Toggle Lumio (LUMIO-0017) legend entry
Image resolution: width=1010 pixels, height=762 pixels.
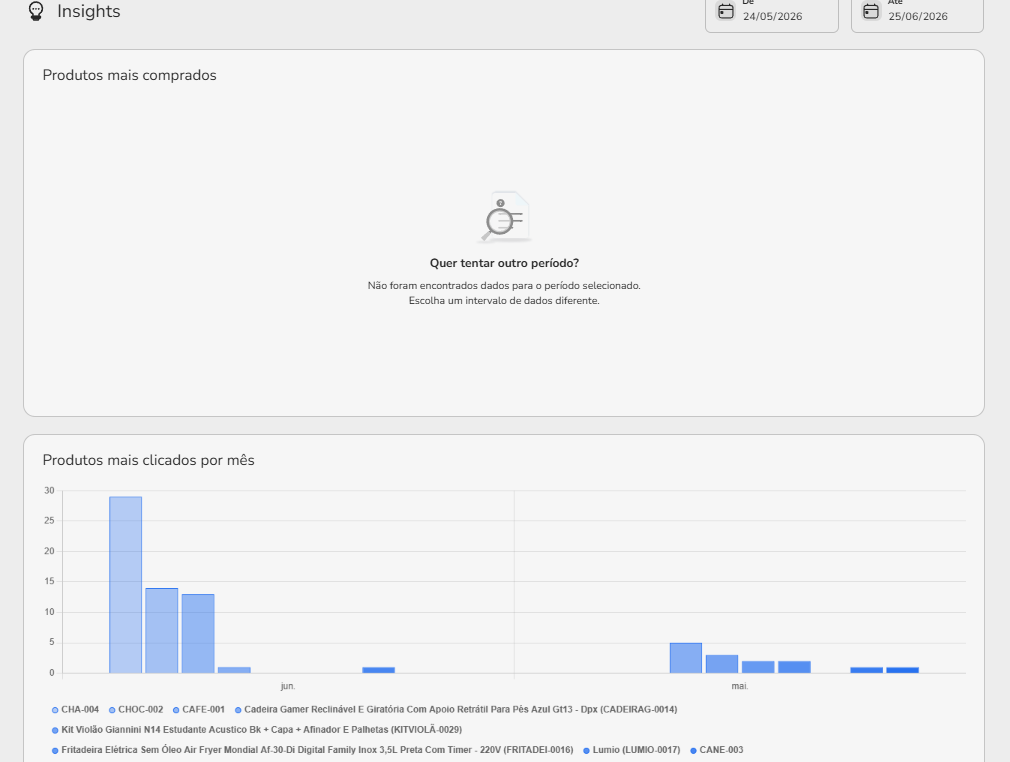(x=631, y=750)
